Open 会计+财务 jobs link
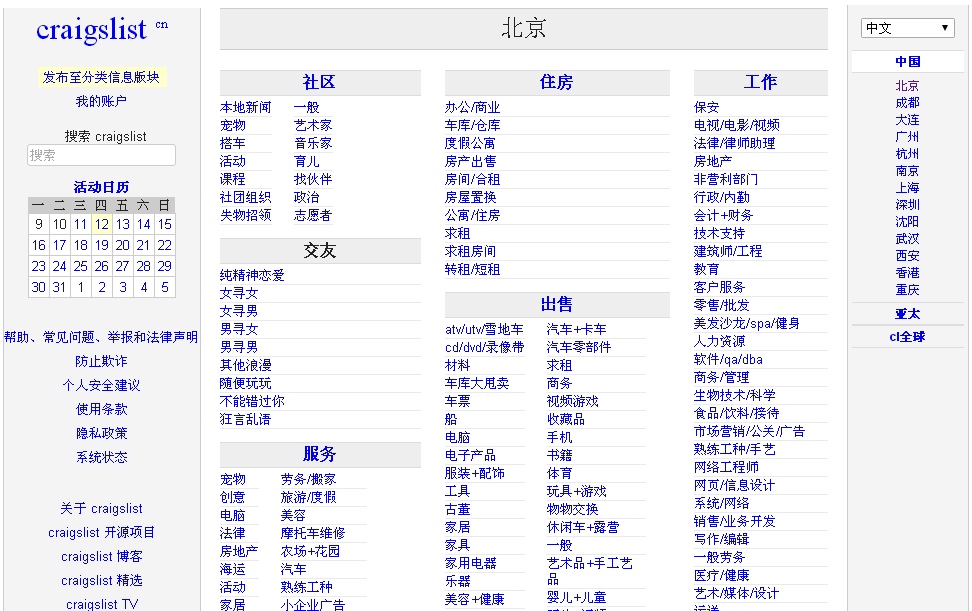972x611 pixels. [x=723, y=216]
